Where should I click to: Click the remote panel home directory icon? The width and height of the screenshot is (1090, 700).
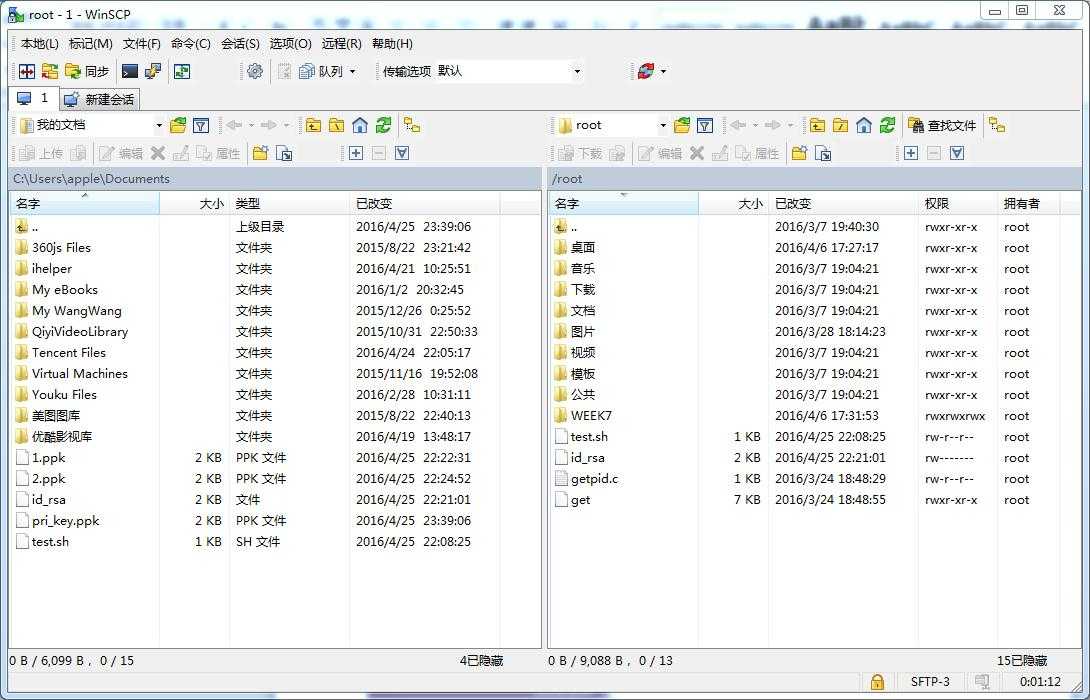click(x=863, y=126)
